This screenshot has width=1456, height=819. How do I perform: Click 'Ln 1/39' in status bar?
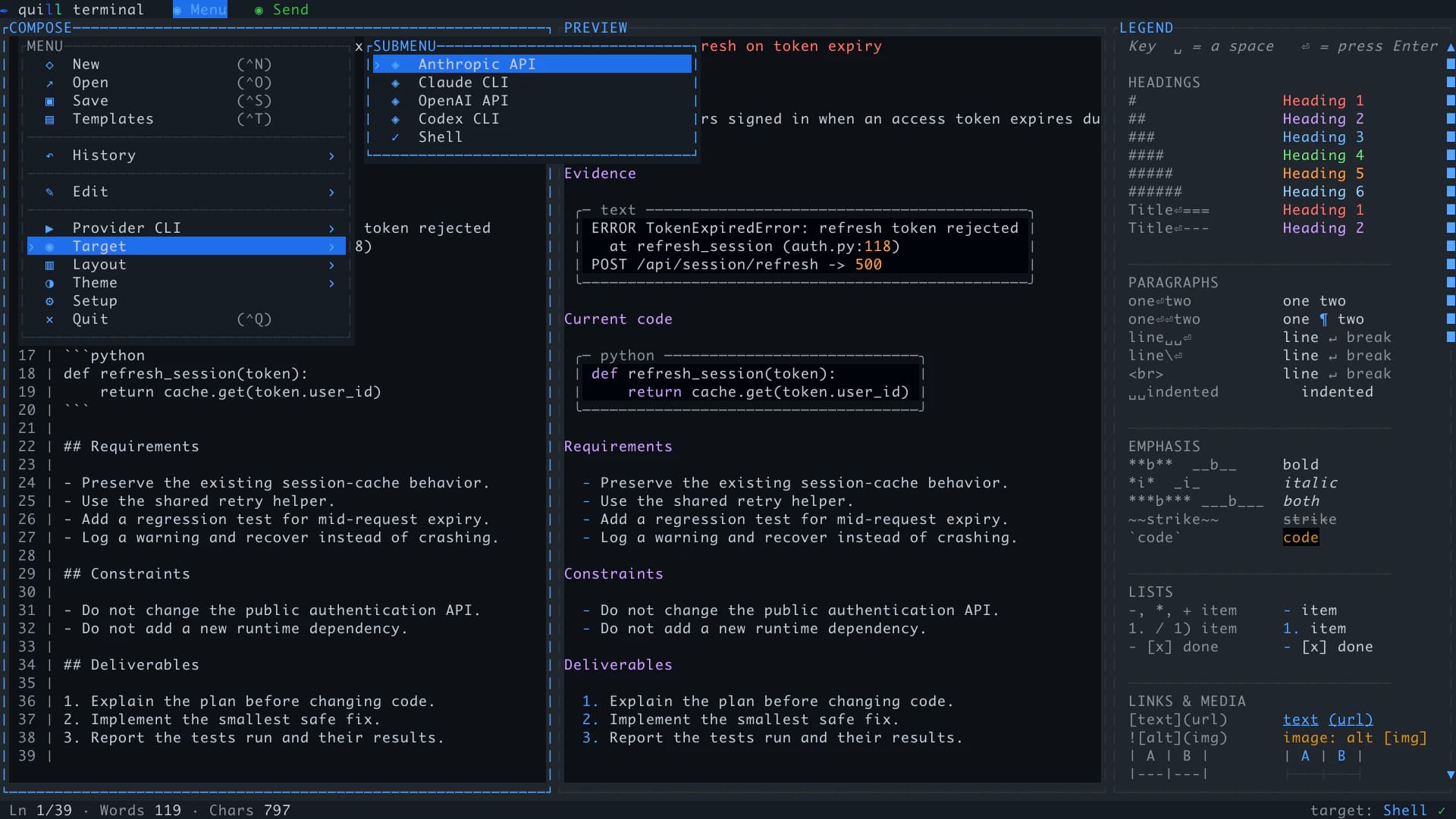pos(40,810)
